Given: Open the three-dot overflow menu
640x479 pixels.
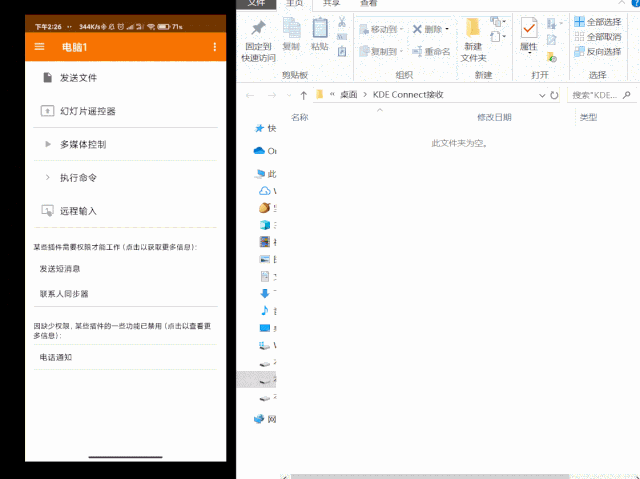Looking at the screenshot, I should coord(214,47).
